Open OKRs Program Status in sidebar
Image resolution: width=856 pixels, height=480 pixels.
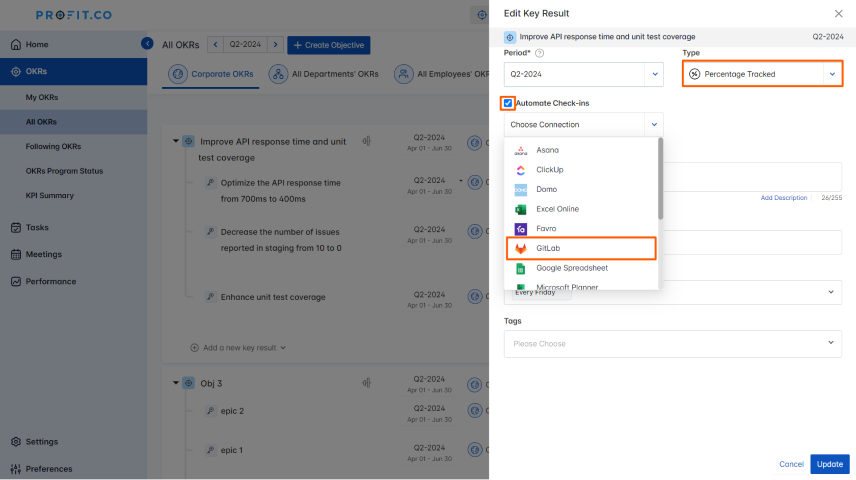pos(64,171)
